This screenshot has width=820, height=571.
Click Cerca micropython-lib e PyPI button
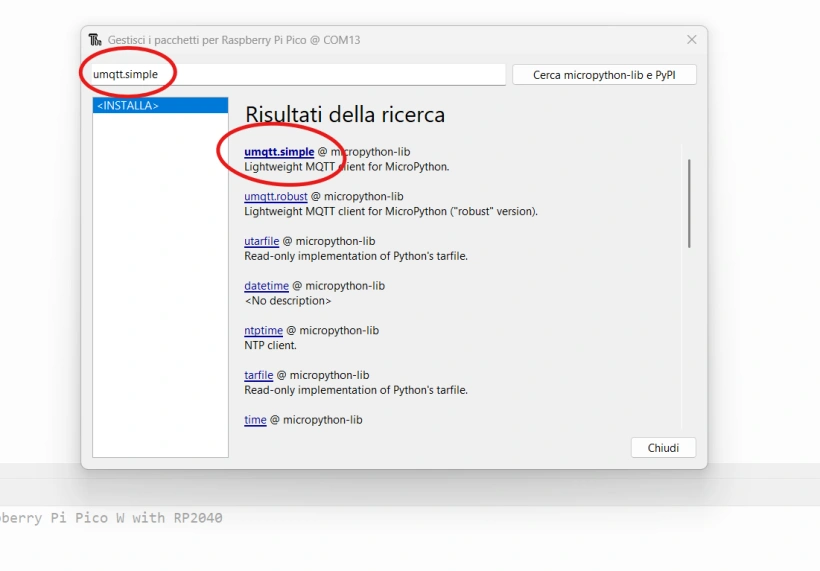click(604, 75)
